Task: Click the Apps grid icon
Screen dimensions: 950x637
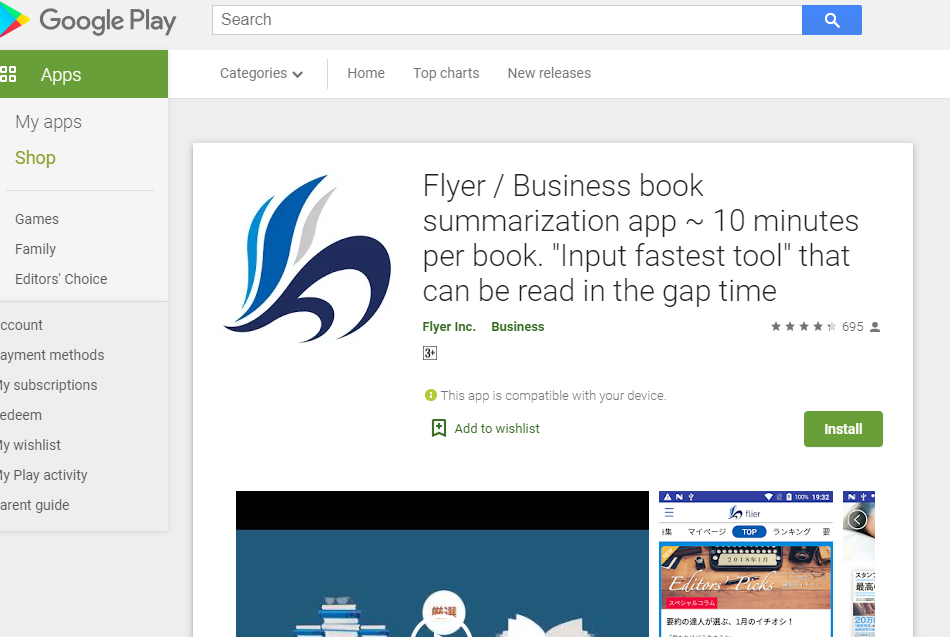Action: tap(9, 74)
